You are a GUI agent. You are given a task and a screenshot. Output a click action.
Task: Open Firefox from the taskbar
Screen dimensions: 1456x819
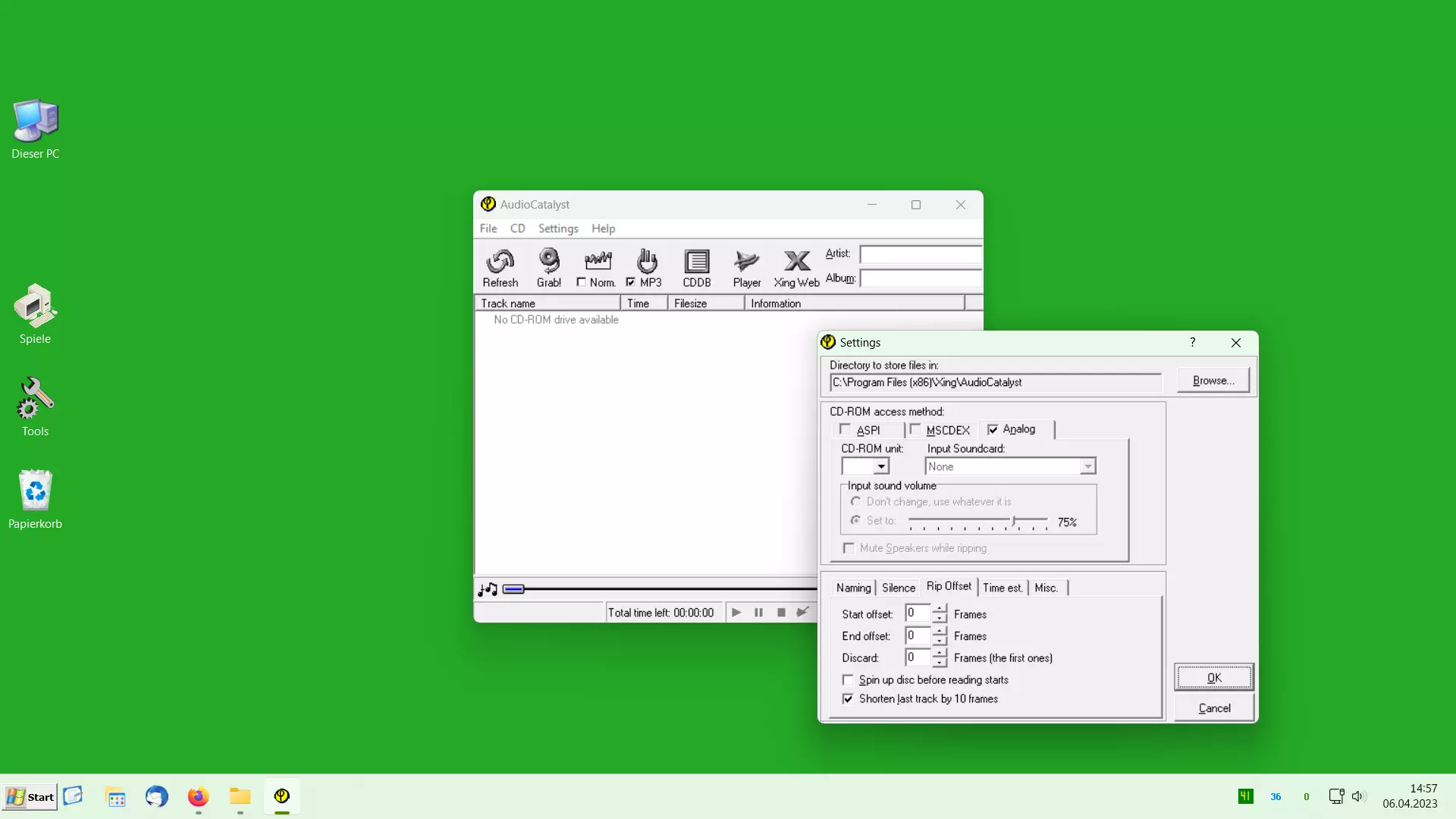coord(198,796)
